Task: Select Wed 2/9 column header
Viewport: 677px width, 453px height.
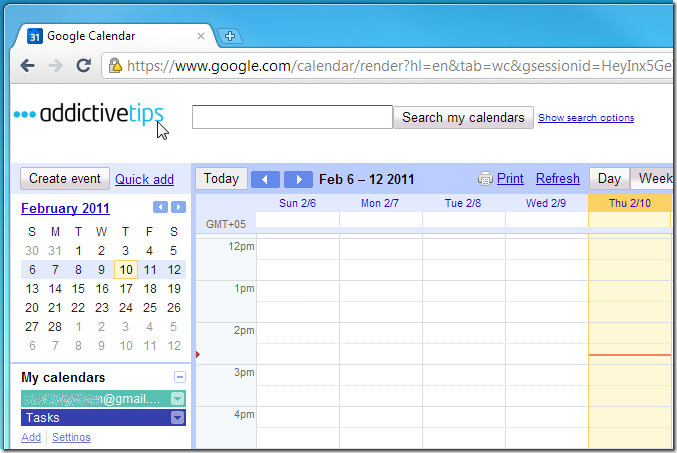Action: pyautogui.click(x=546, y=203)
